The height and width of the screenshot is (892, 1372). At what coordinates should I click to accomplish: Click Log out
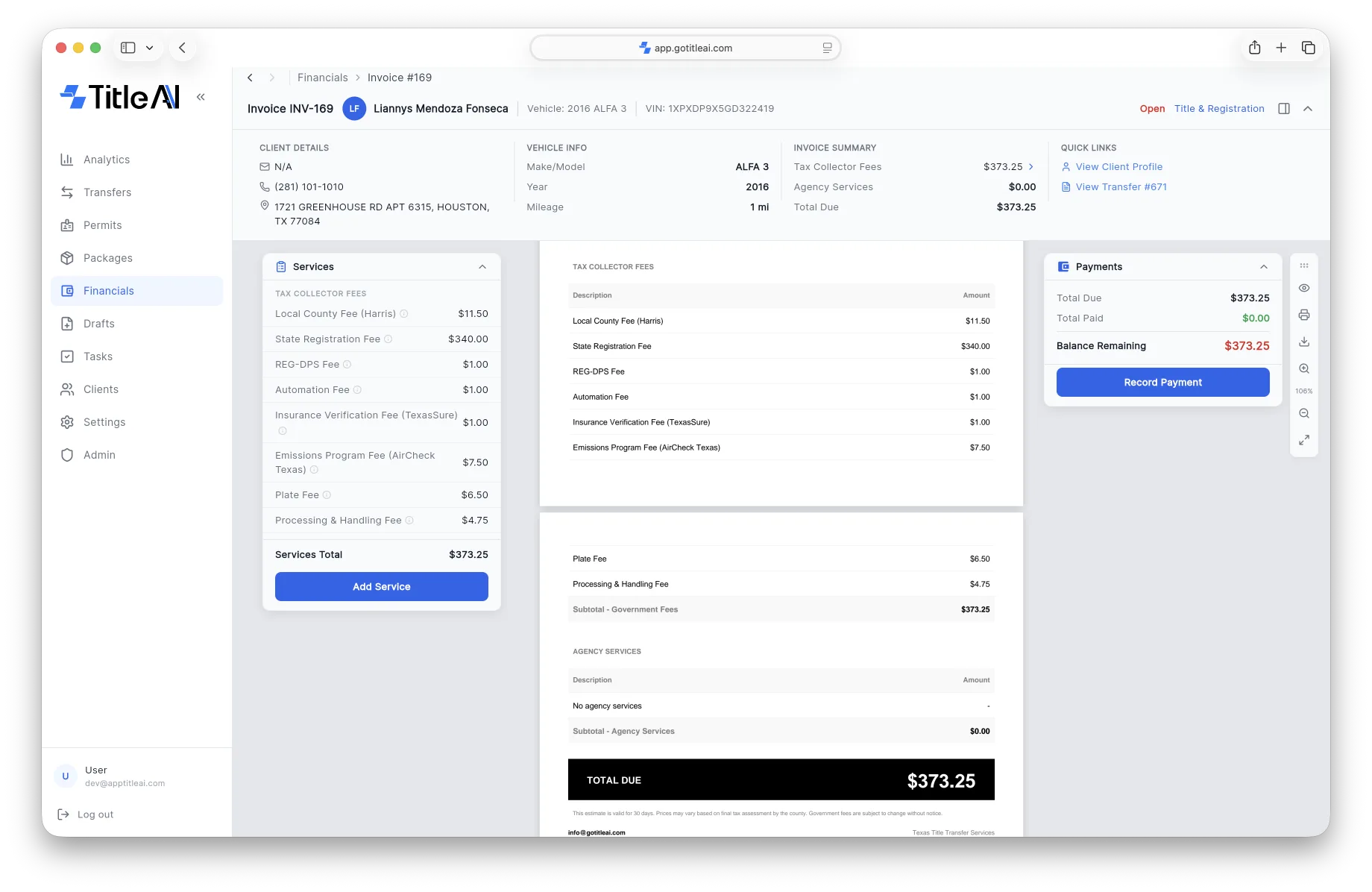86,814
